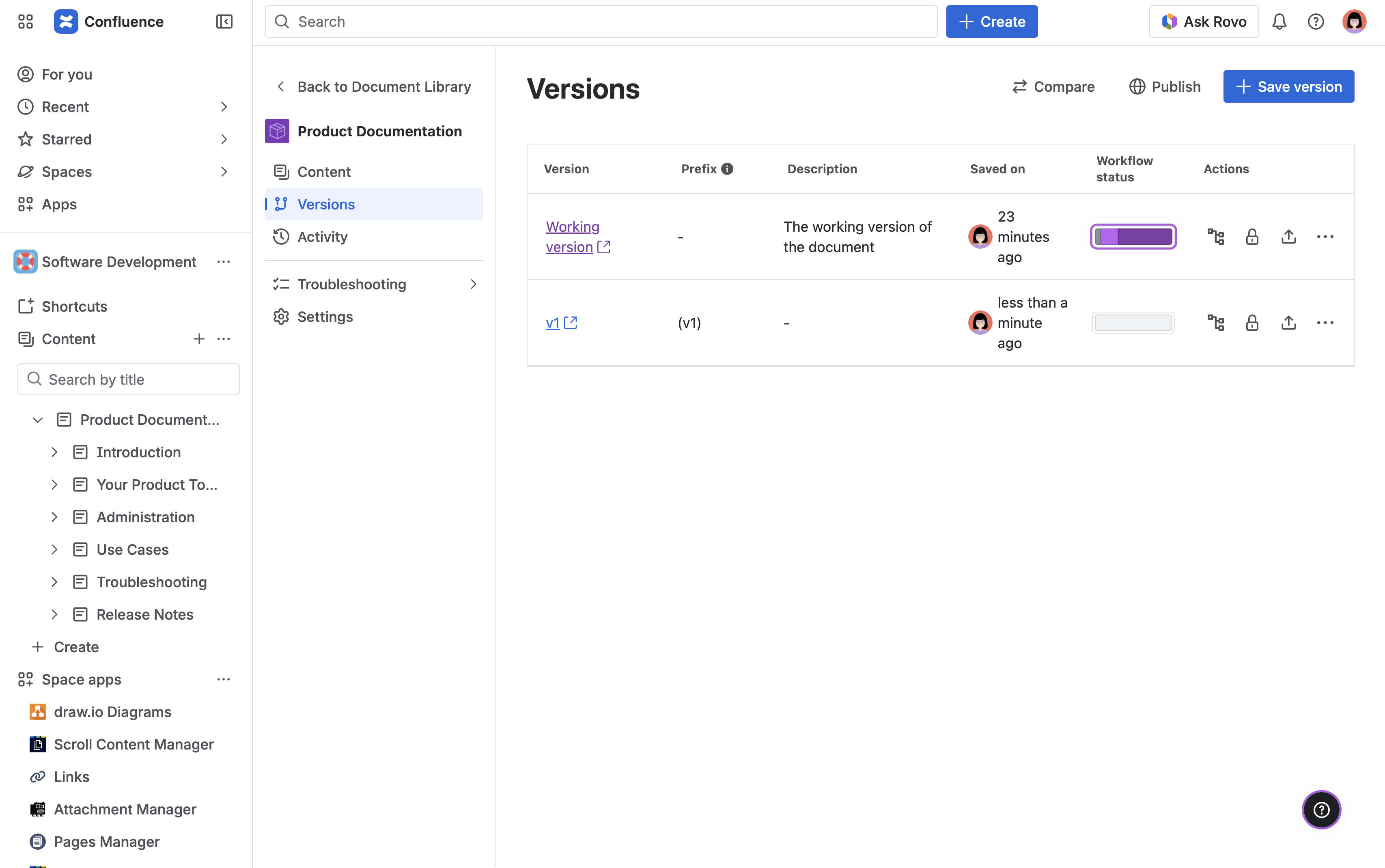Image resolution: width=1385 pixels, height=868 pixels.
Task: Open the help question mark icon
Action: pos(1316,21)
